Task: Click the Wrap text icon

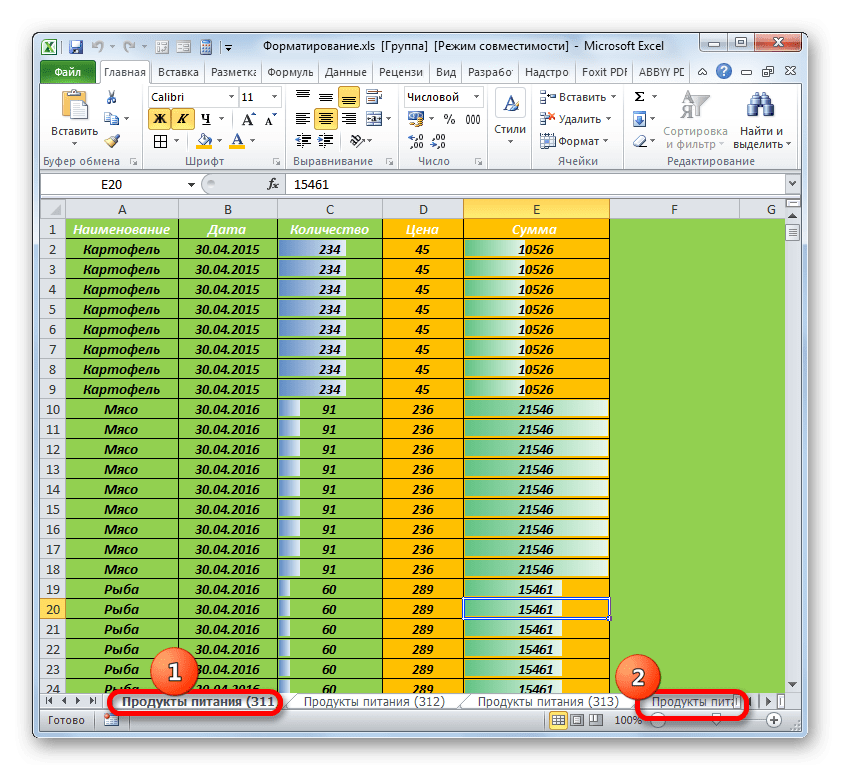Action: tap(373, 97)
